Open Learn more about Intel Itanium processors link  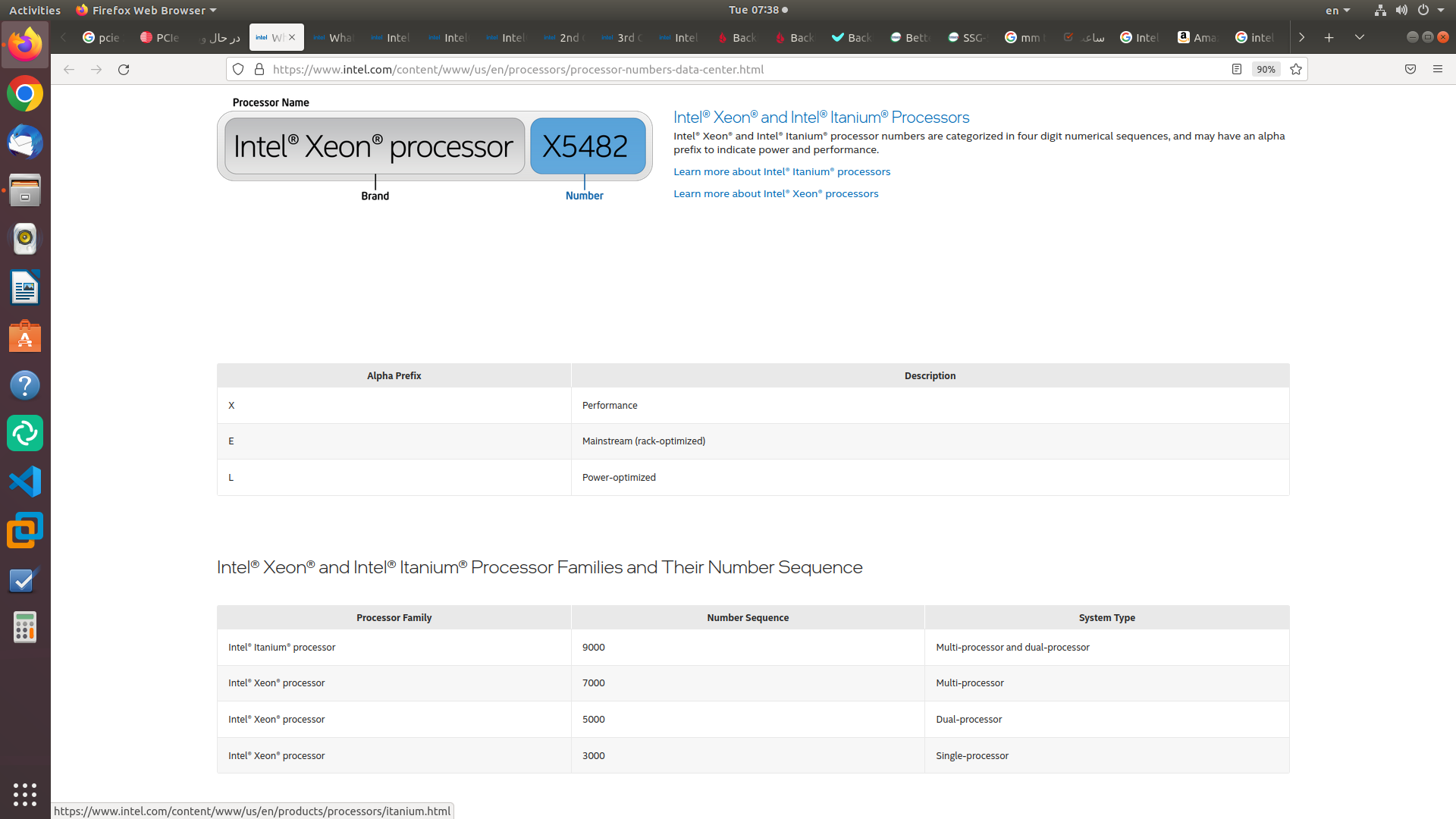coord(782,172)
